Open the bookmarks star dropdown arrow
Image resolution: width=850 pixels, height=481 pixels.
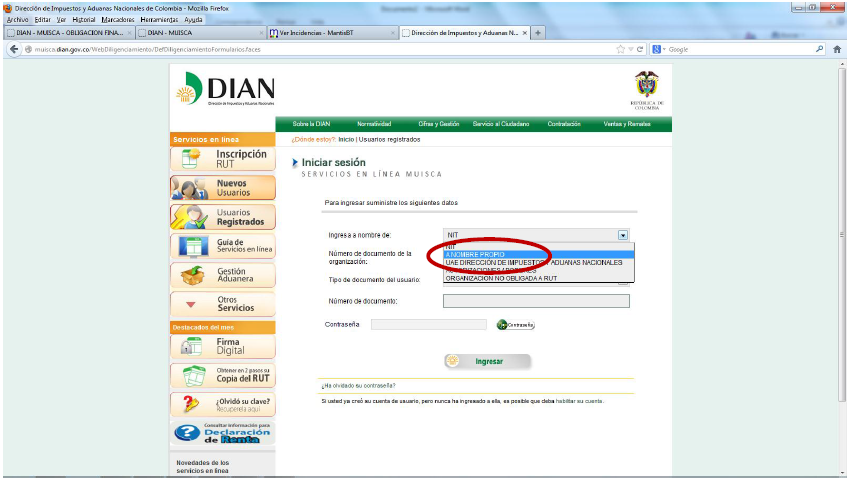click(631, 49)
